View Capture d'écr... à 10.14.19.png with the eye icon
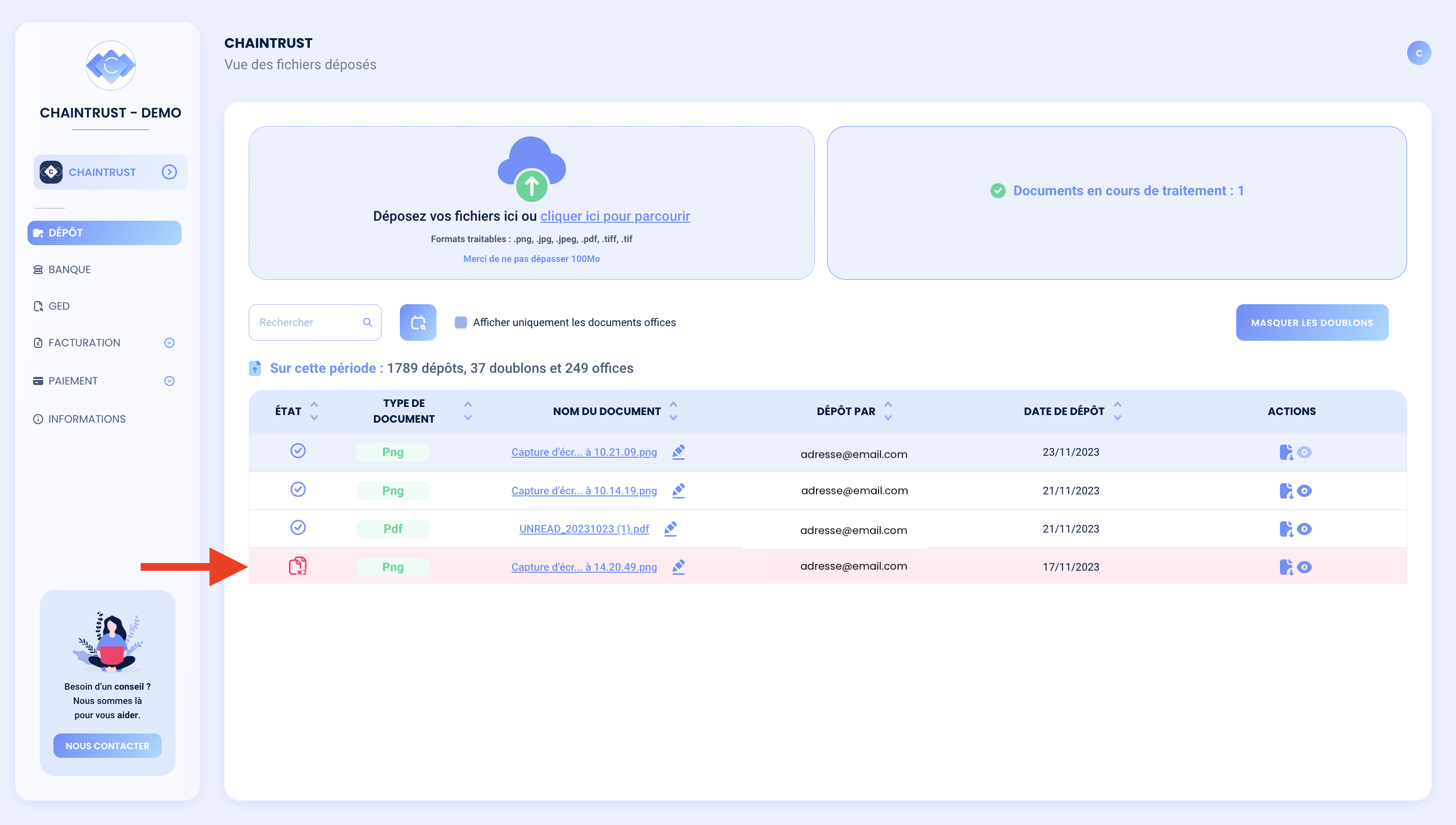Viewport: 1456px width, 825px height. pyautogui.click(x=1304, y=491)
